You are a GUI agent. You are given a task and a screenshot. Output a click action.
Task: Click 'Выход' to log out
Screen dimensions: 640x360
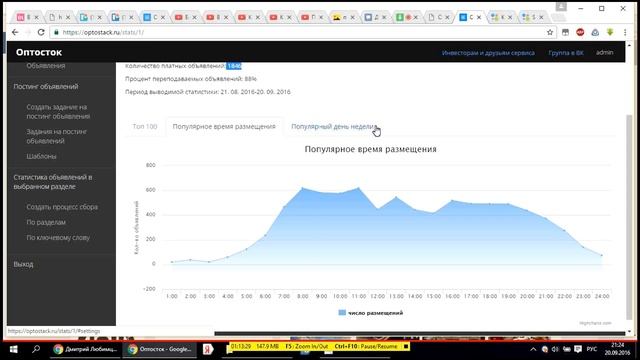click(23, 264)
